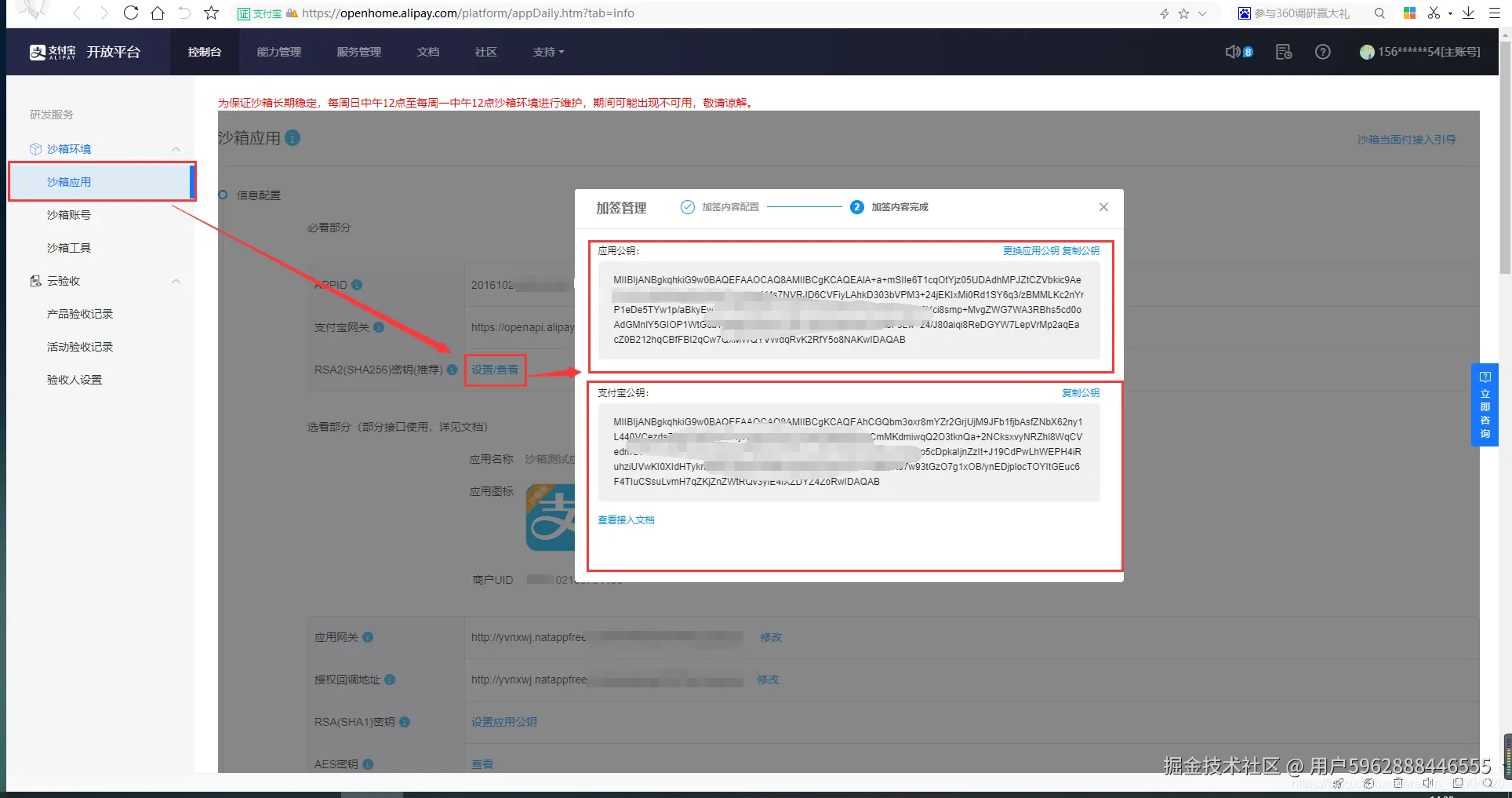Screen dimensions: 1512x798
Task: Open browser downloads icon
Action: [x=1469, y=13]
